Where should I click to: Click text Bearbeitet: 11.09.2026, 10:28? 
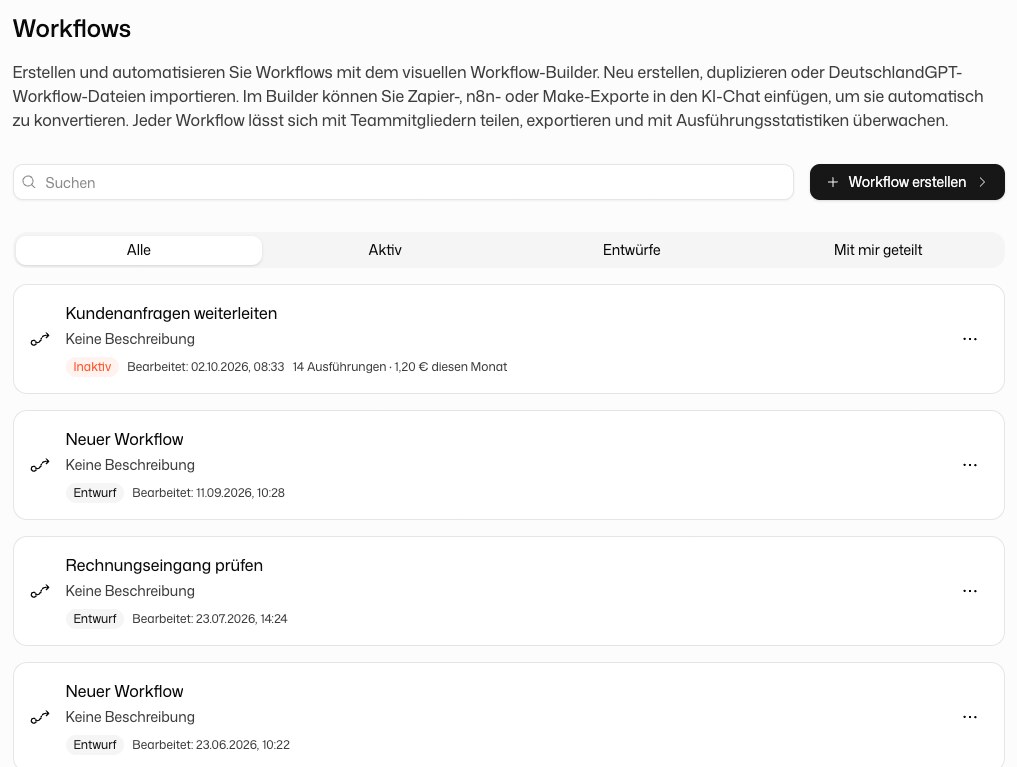click(x=208, y=493)
